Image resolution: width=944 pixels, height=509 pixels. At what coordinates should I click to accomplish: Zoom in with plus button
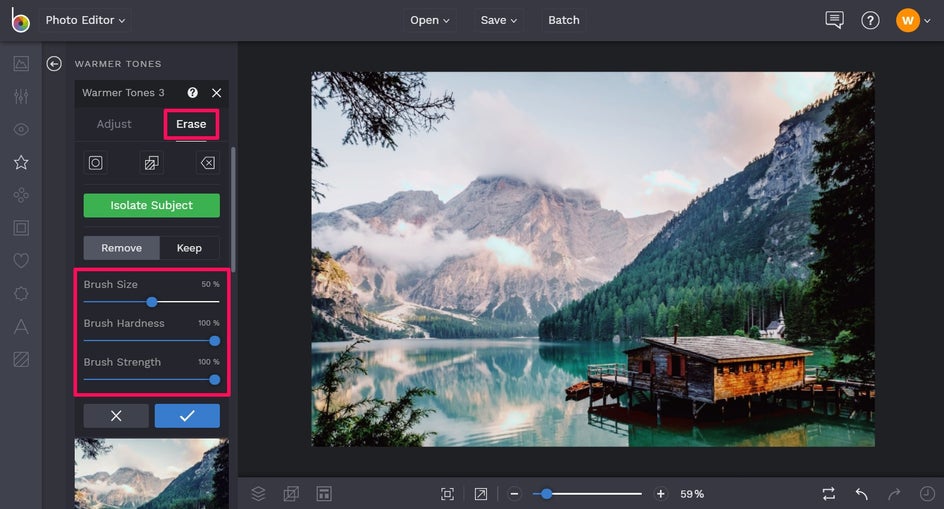660,494
